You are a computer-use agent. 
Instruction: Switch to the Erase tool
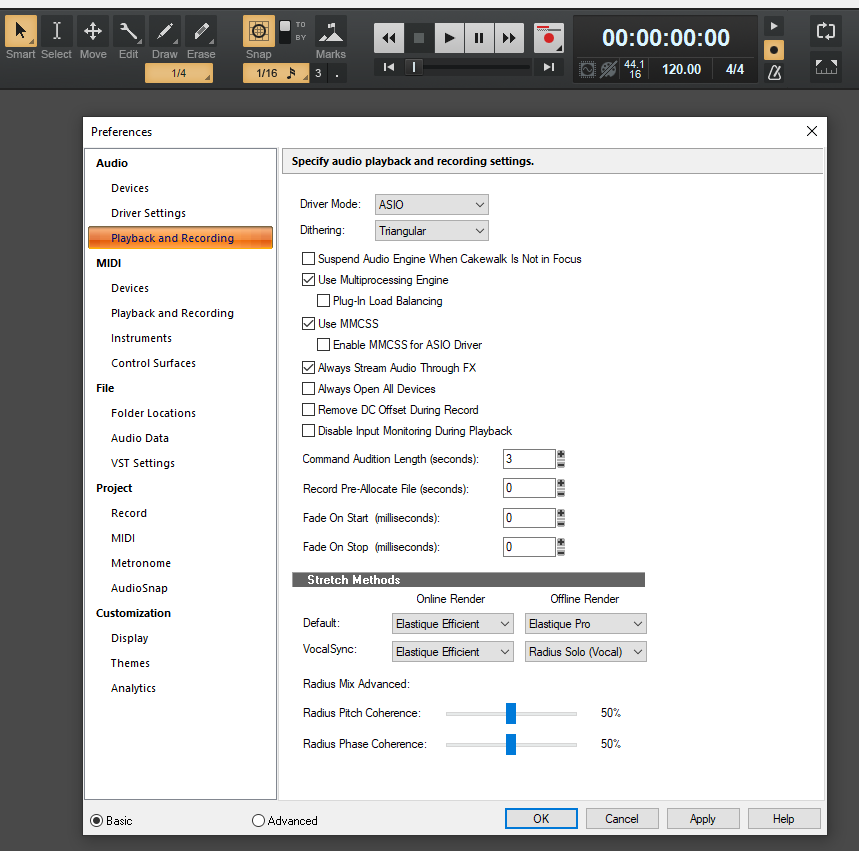click(201, 31)
